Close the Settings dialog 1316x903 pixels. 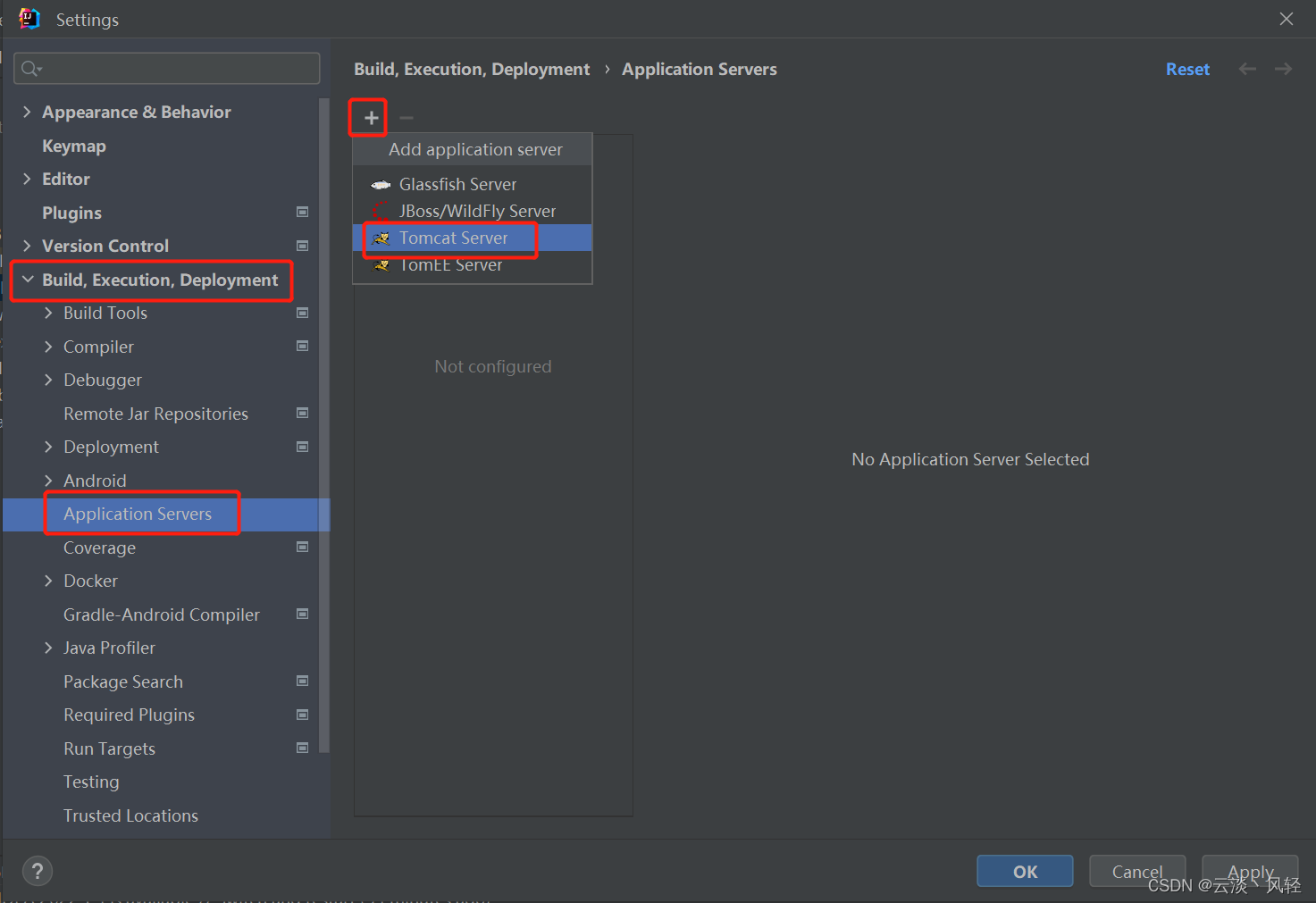point(1286,19)
